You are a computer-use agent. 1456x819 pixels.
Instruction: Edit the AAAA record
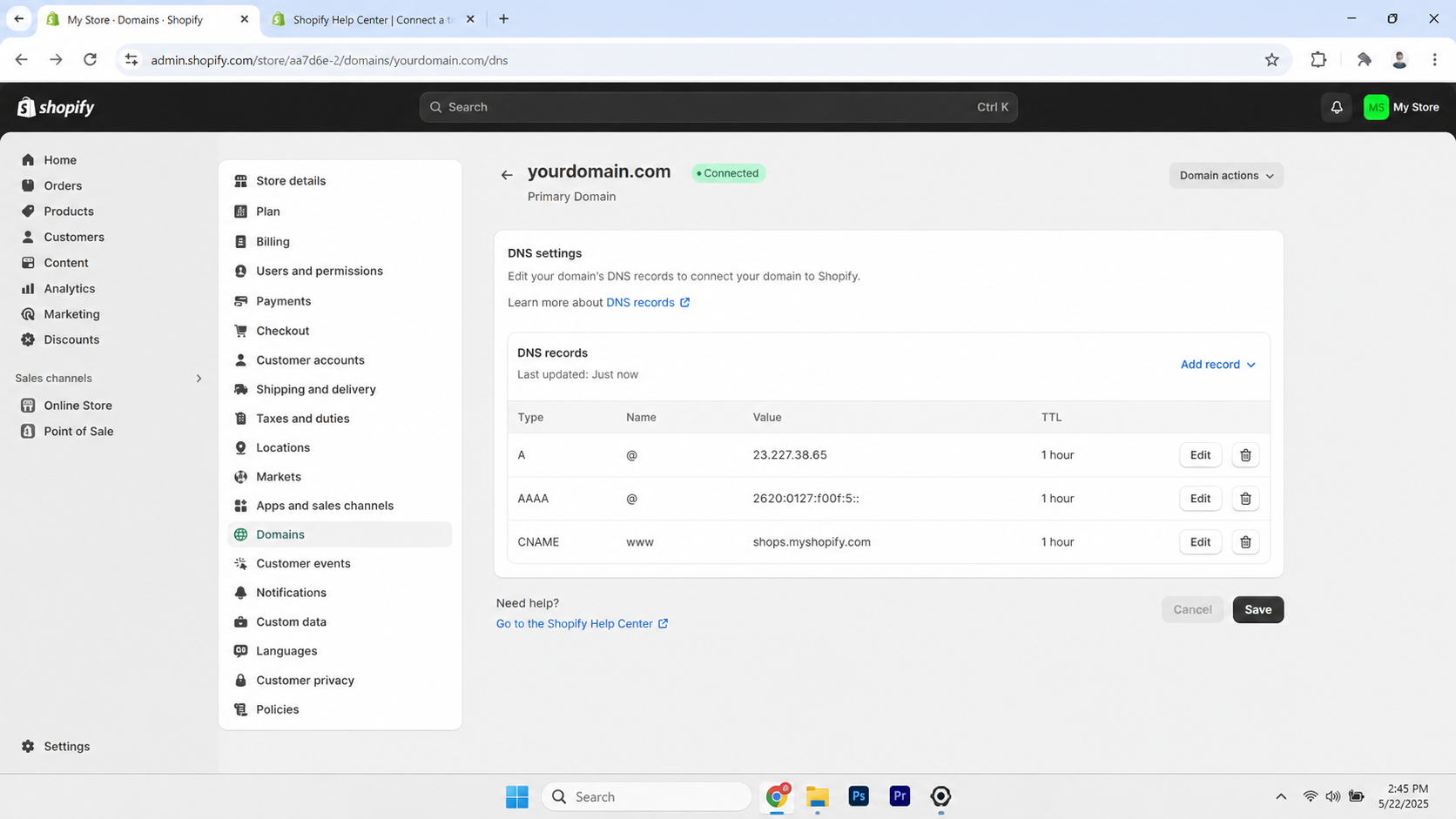click(x=1200, y=499)
